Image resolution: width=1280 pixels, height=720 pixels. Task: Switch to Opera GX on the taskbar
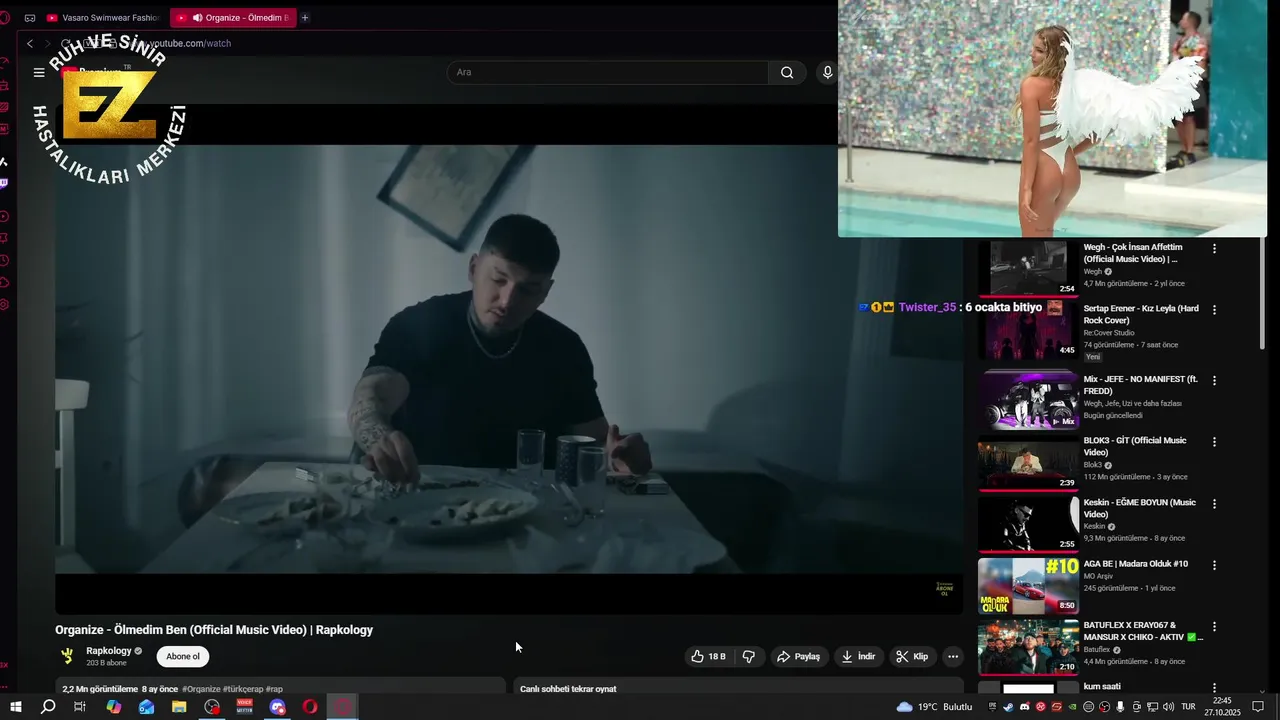point(343,707)
